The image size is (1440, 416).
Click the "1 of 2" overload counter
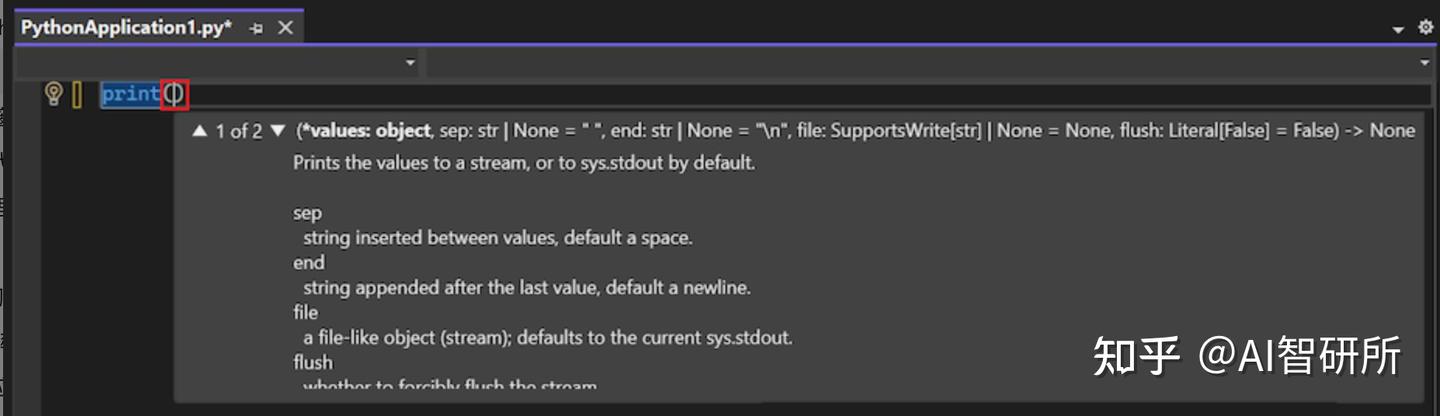coord(239,131)
